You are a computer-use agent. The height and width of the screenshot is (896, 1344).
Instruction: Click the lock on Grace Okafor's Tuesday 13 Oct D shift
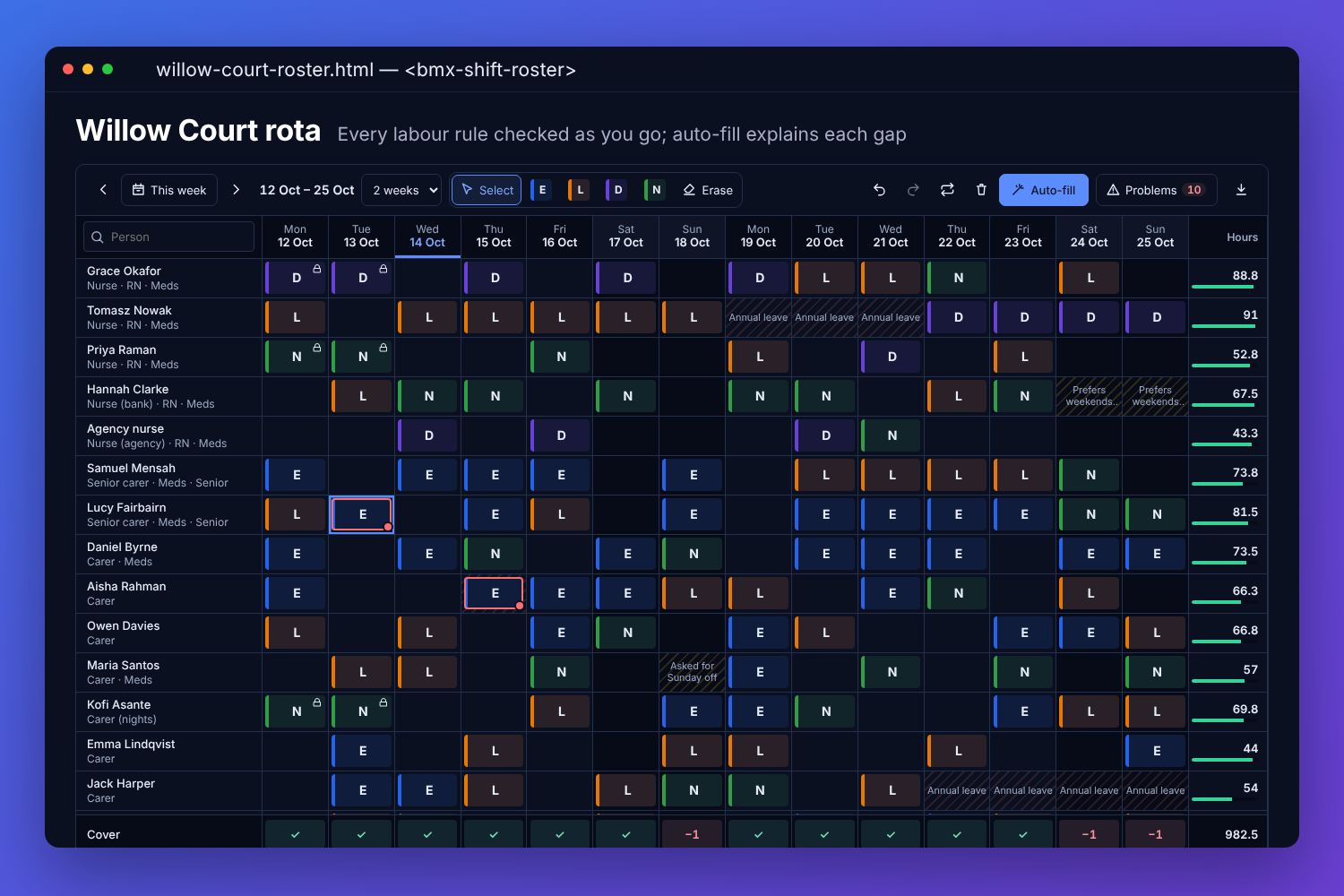coord(383,269)
